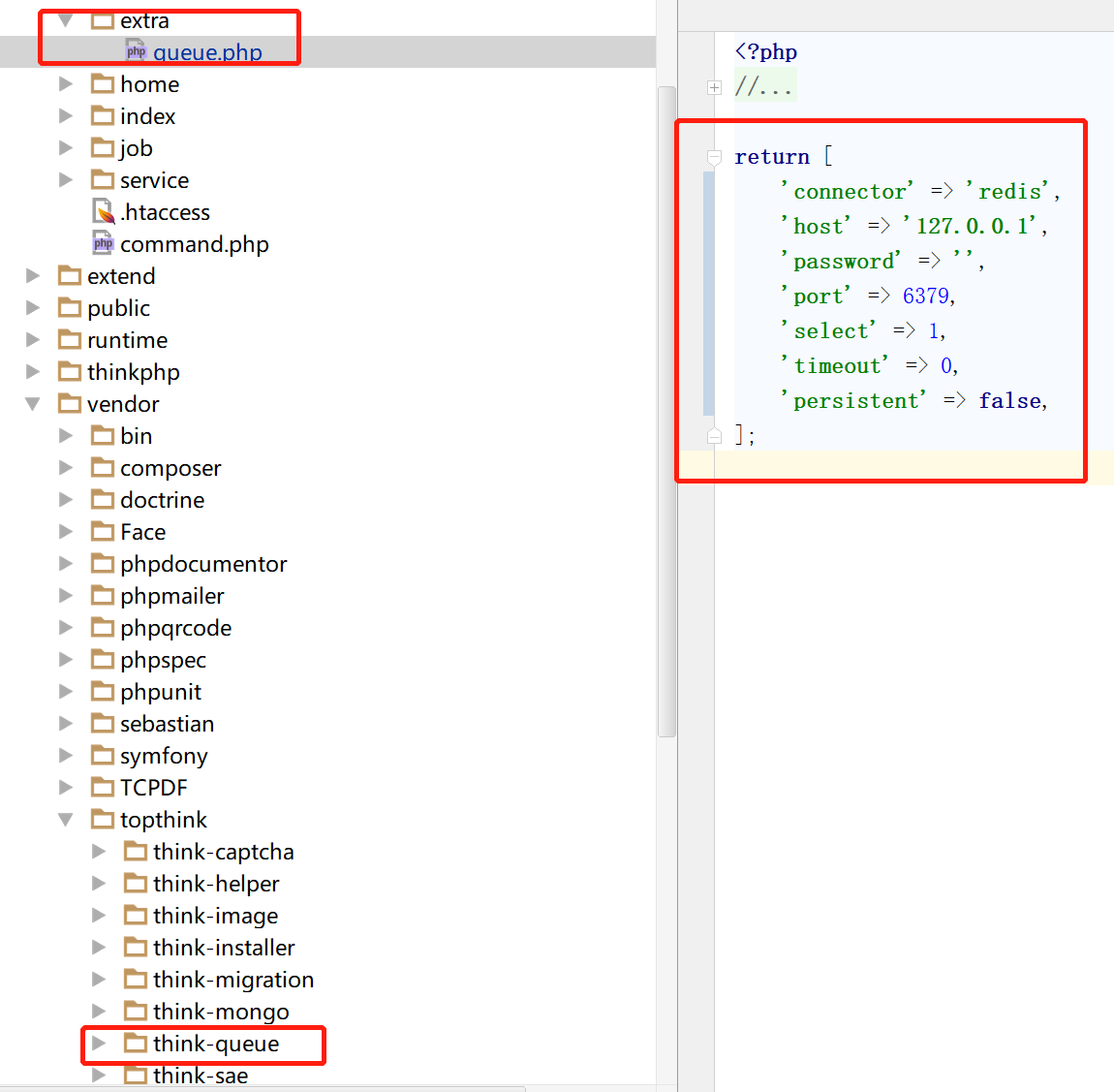Click the 'return' keyword in the code
The image size is (1114, 1092).
point(771,156)
